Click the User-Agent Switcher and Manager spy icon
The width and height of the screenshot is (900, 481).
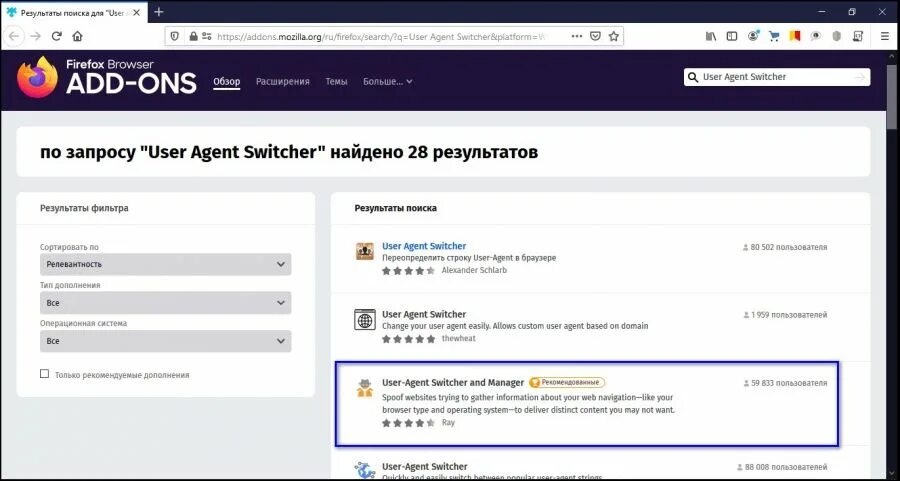pyautogui.click(x=364, y=387)
